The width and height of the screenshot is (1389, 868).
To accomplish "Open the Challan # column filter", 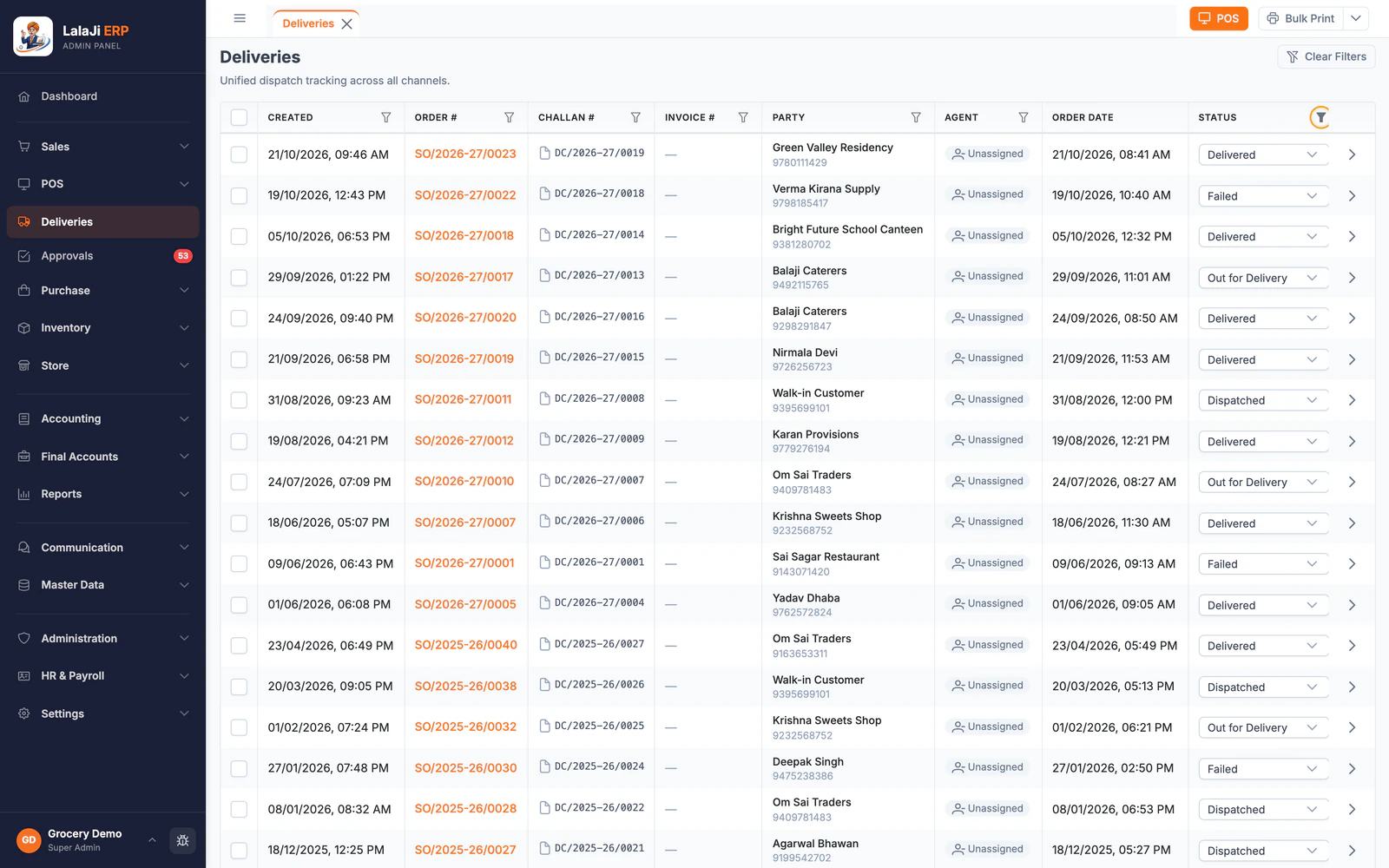I will [x=635, y=117].
